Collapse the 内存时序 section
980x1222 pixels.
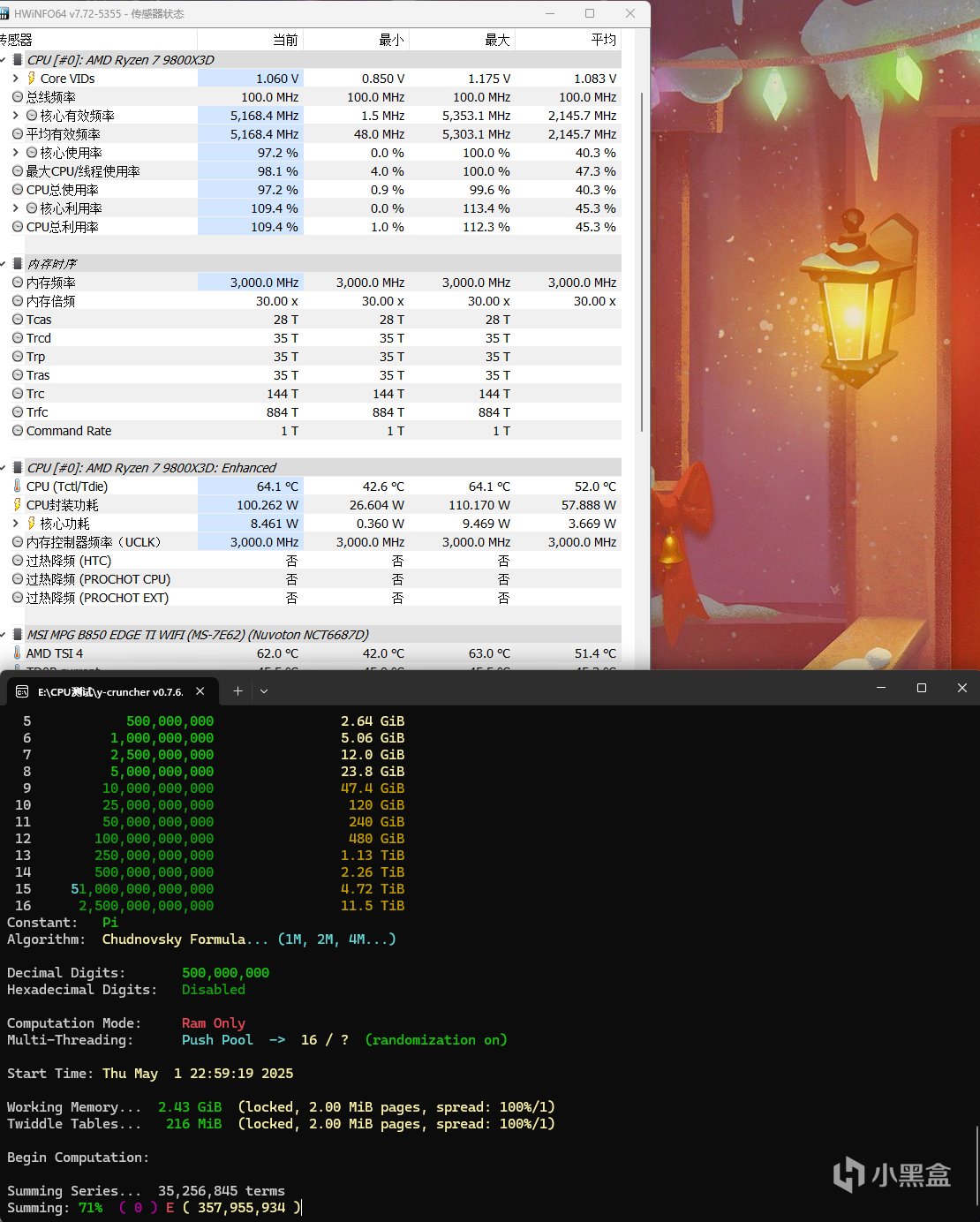[4, 264]
